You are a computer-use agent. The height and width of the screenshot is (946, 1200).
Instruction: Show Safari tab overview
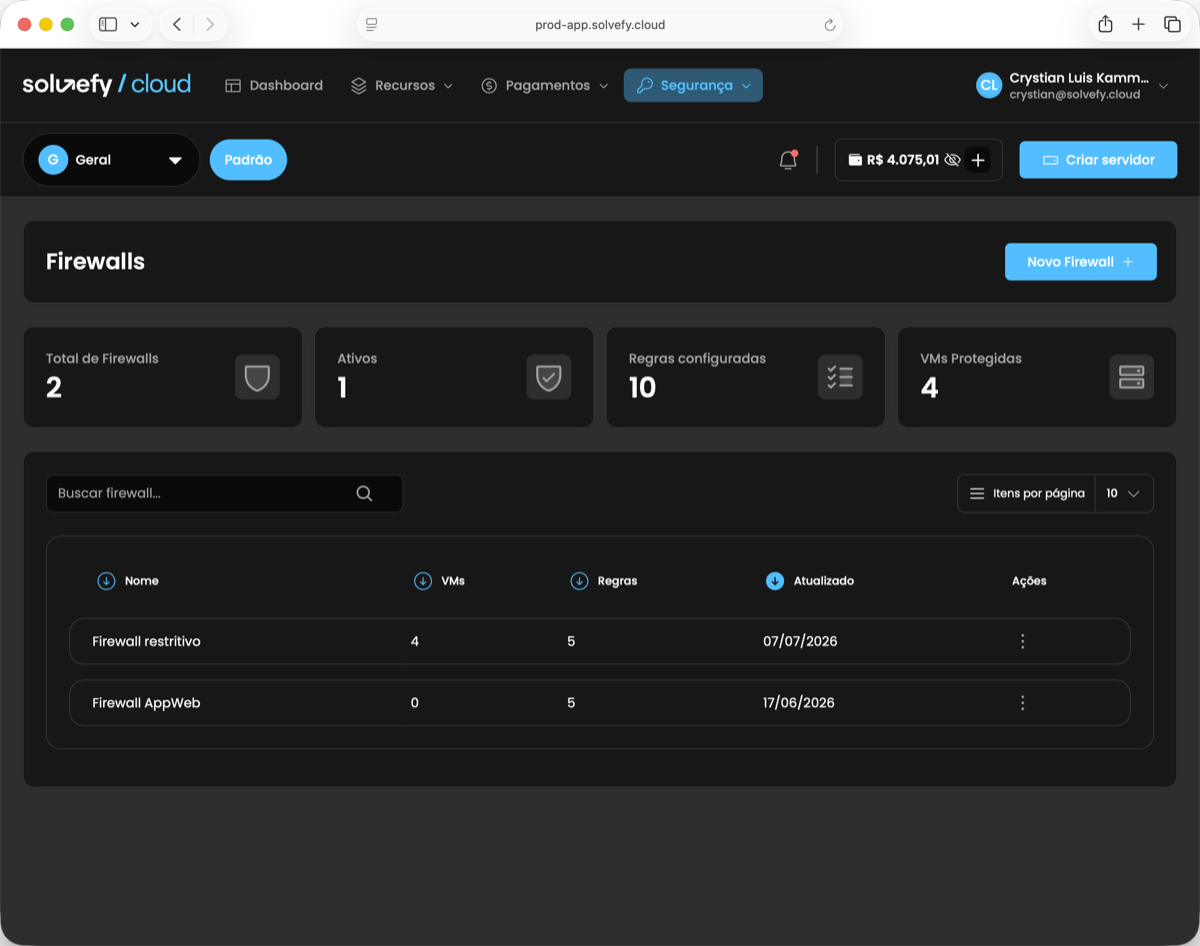1172,24
